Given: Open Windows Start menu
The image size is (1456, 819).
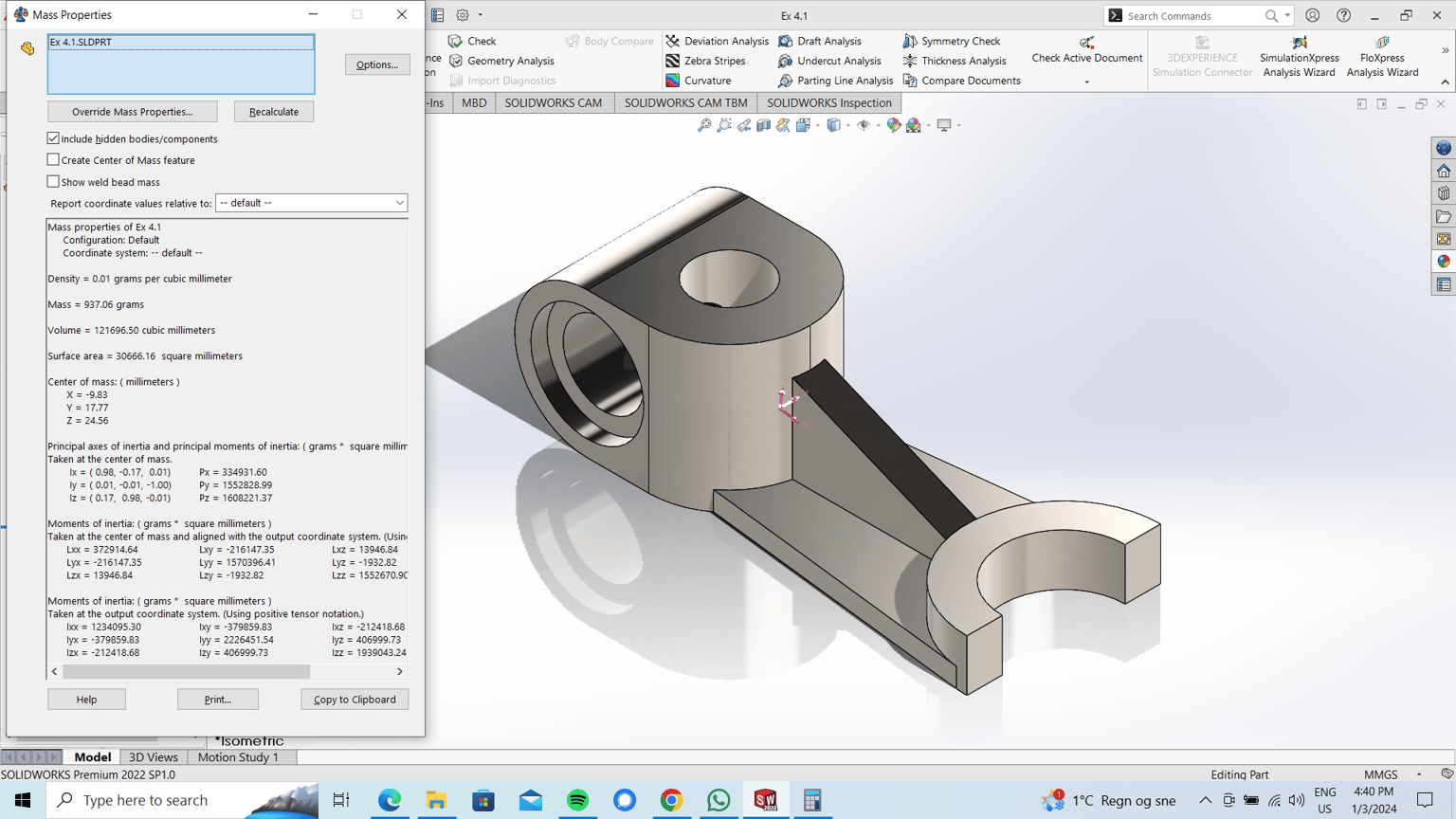Looking at the screenshot, I should coord(23,800).
